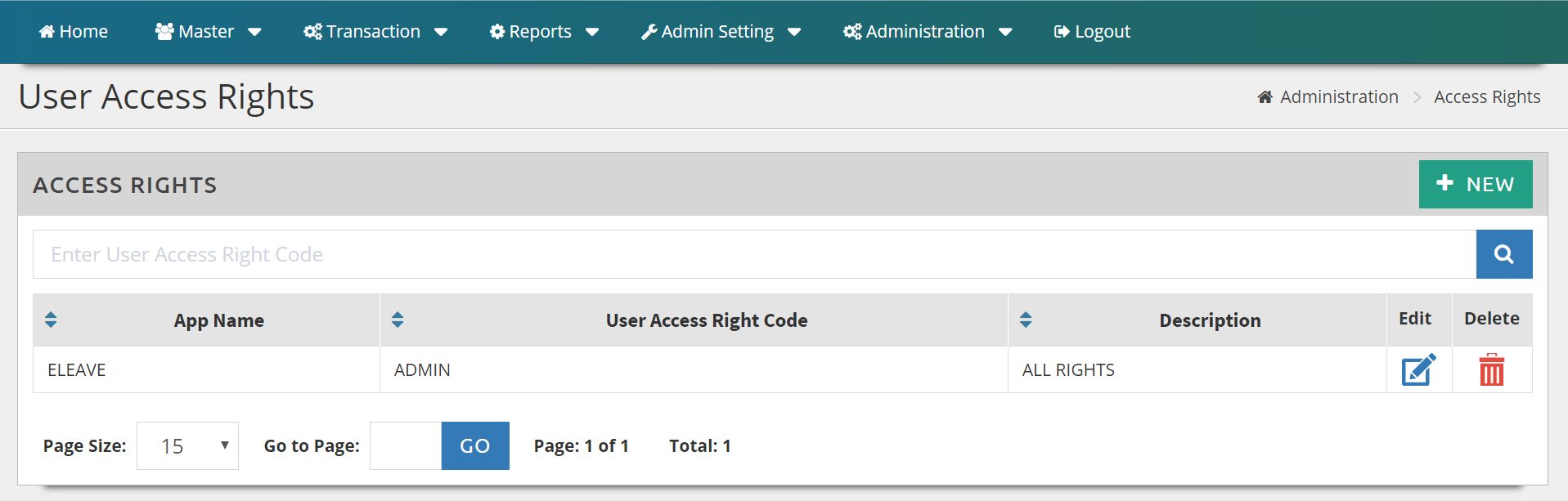Image resolution: width=1568 pixels, height=501 pixels.
Task: Click the Administration breadcrumb link
Action: pos(1339,97)
